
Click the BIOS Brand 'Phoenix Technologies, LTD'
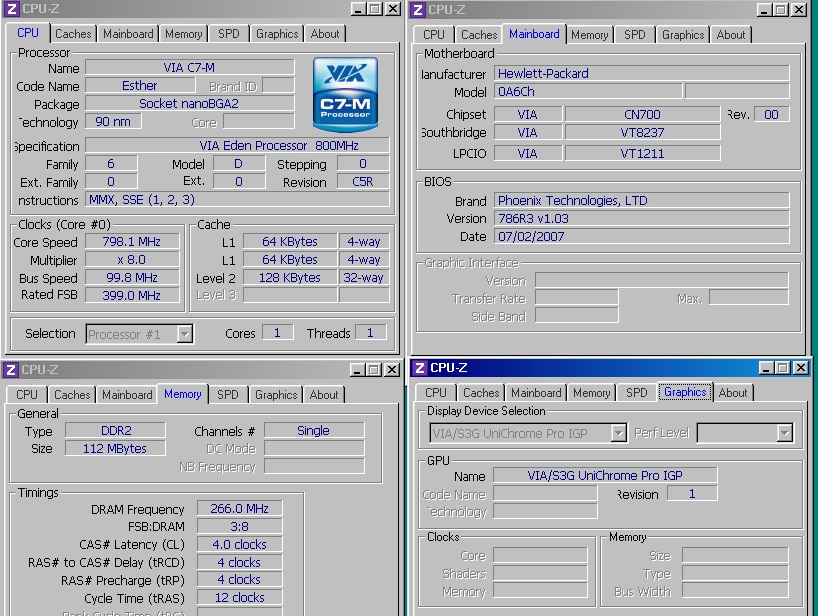(642, 201)
